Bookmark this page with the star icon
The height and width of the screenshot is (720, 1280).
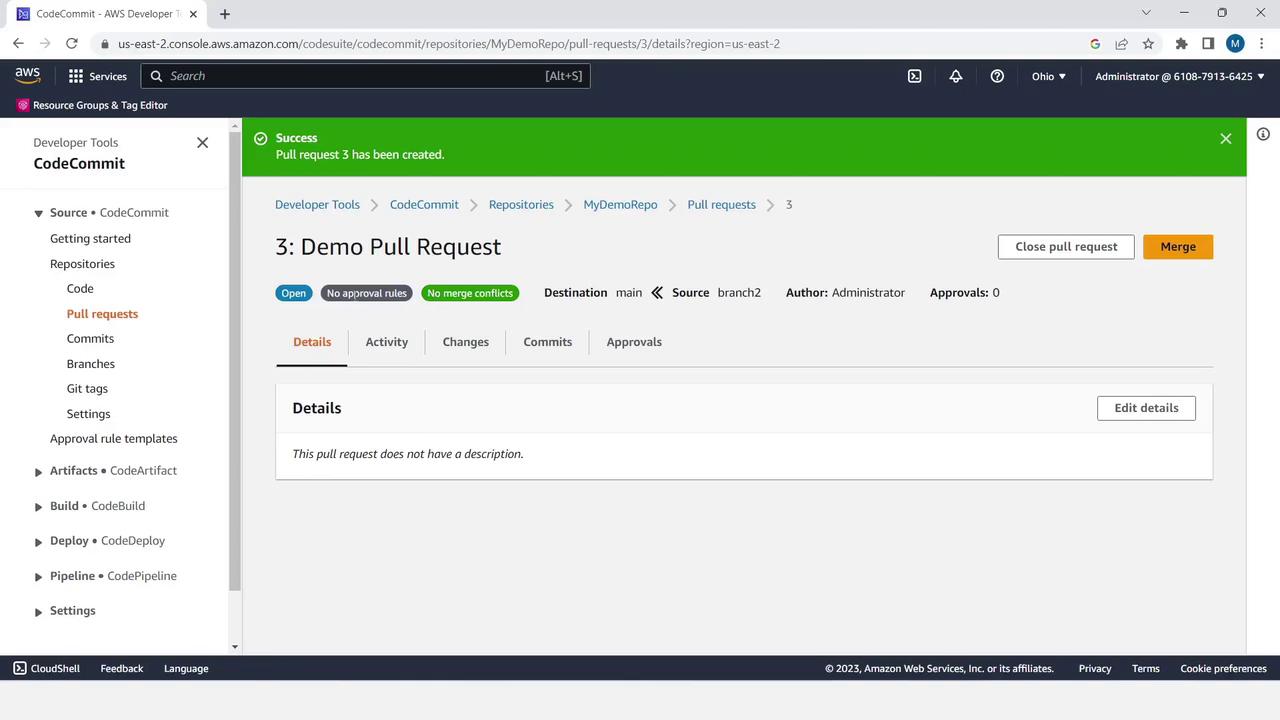[1148, 44]
